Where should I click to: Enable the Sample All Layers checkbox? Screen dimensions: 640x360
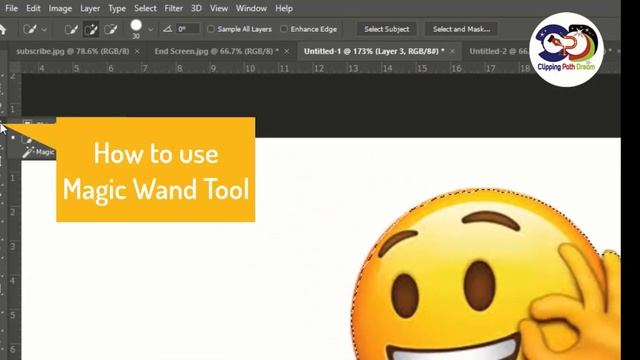tap(211, 29)
